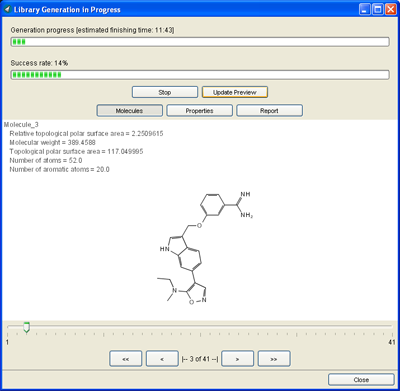Click the Molecule_3 heading text
This screenshot has width=400, height=391.
tap(21, 125)
